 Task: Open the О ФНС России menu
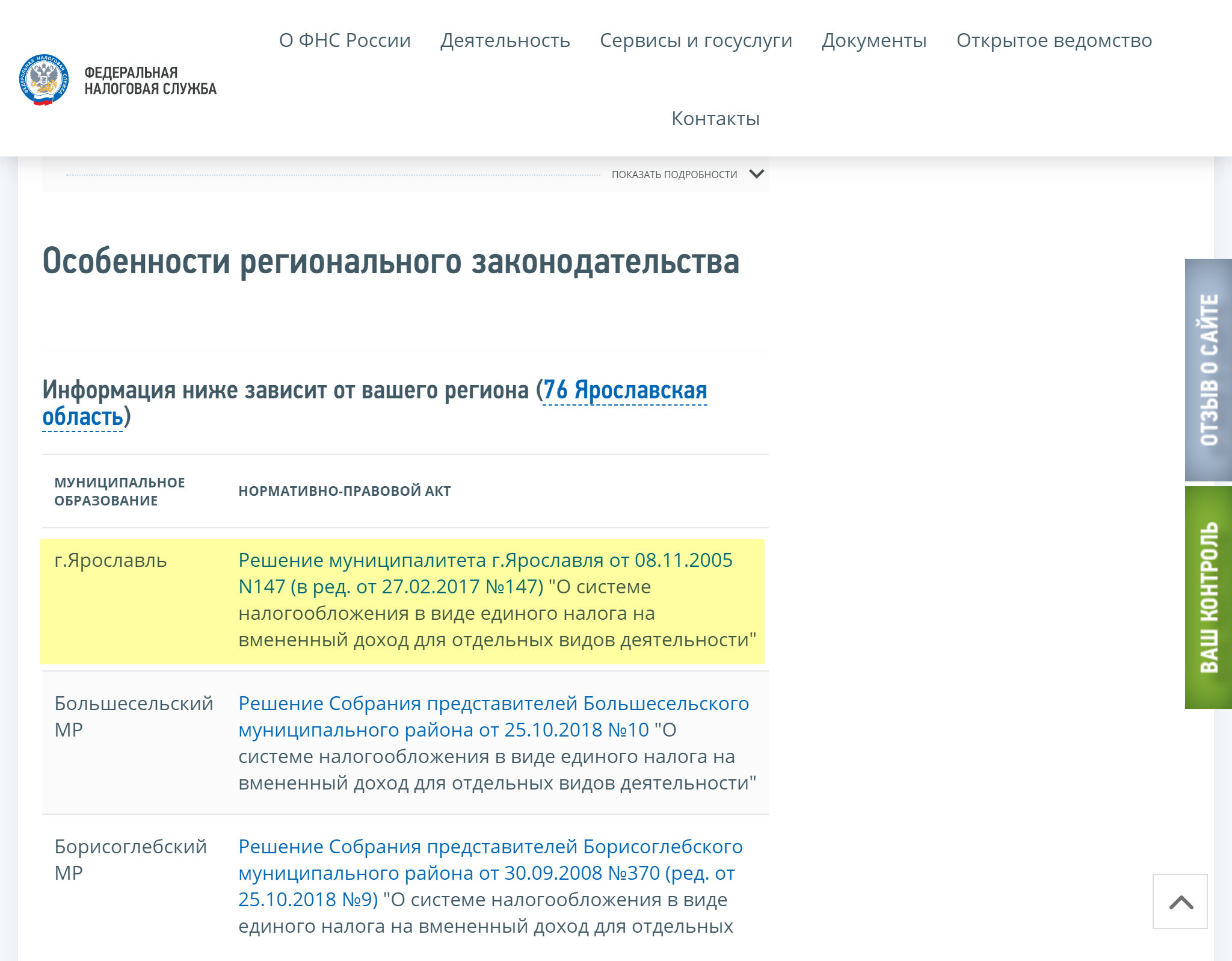coord(345,40)
